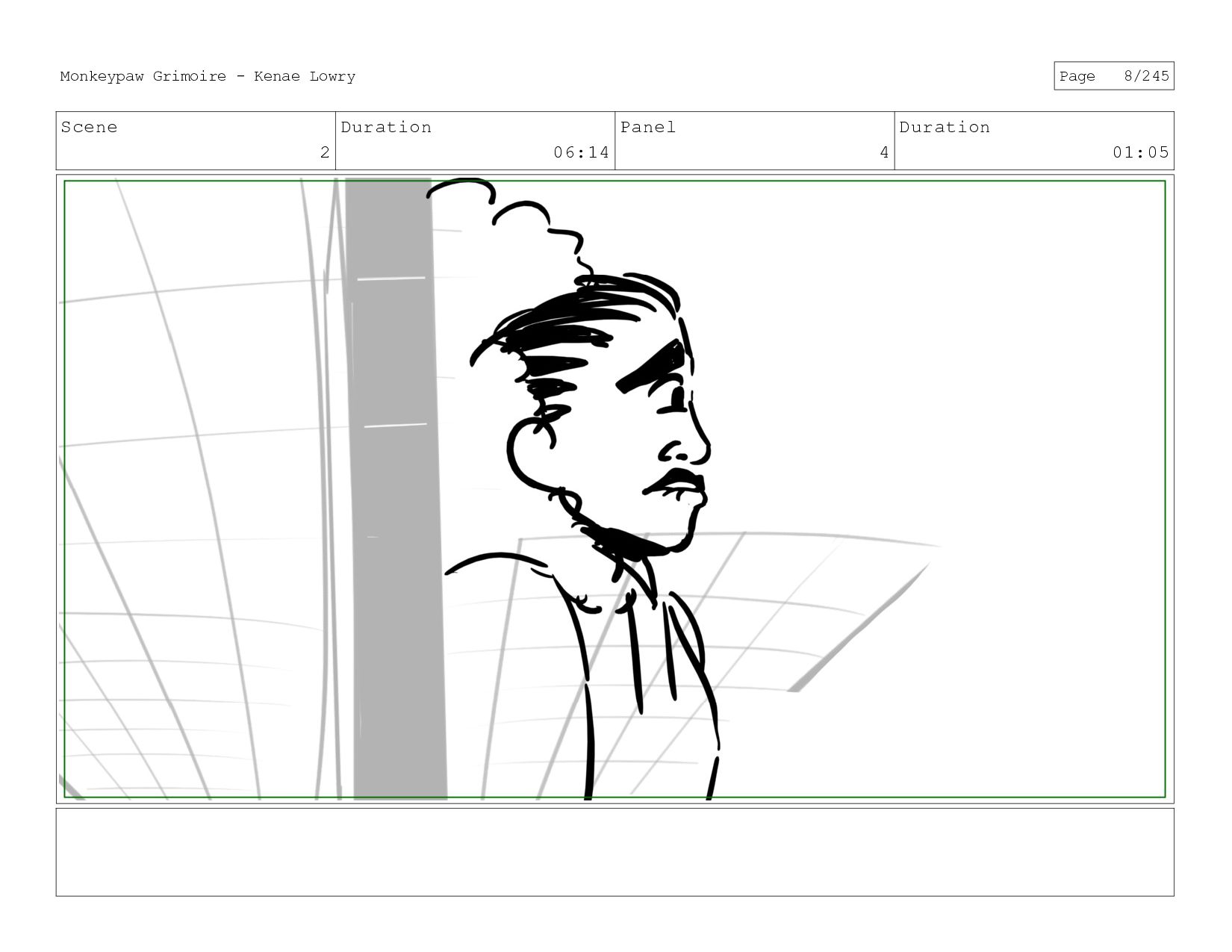Image resolution: width=1232 pixels, height=952 pixels.
Task: Click the 'Panel' header label
Action: (x=648, y=127)
